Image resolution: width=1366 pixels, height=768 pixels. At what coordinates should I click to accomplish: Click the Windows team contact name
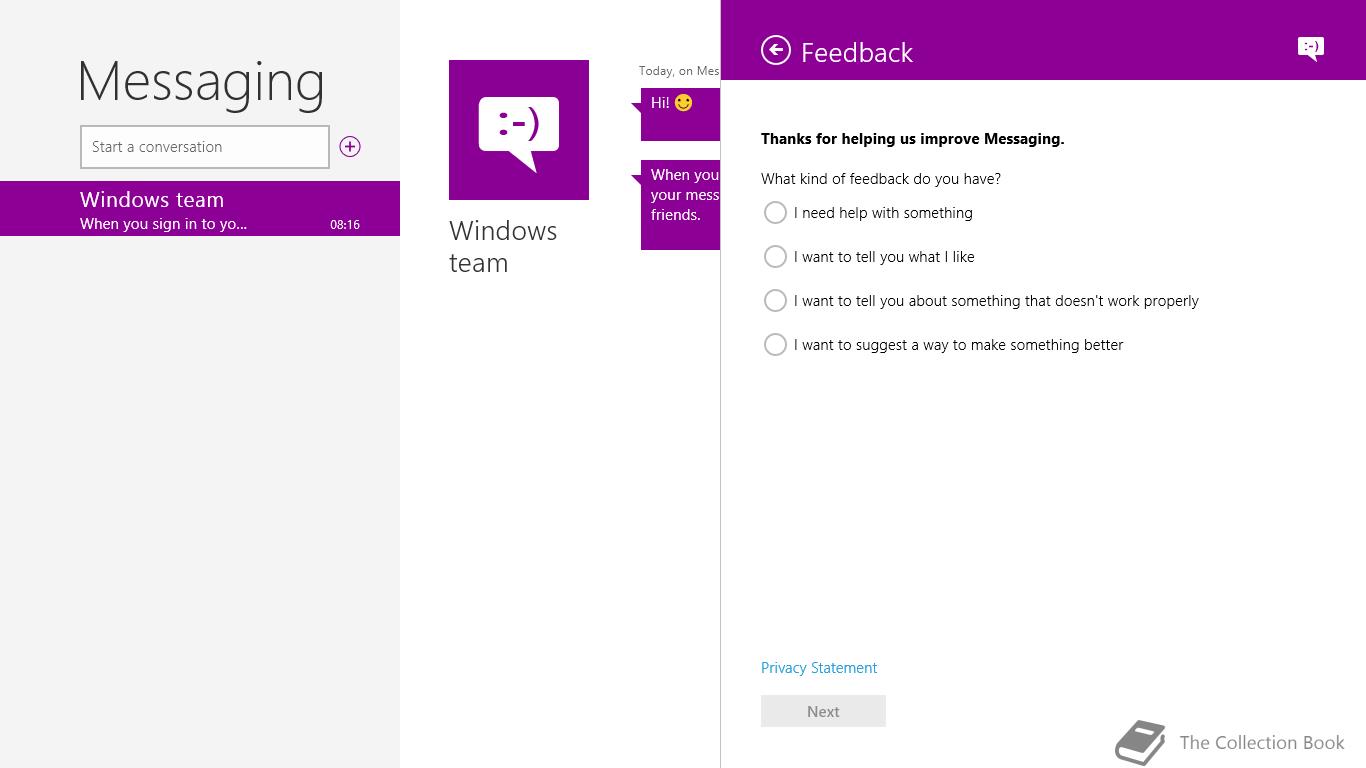[503, 247]
